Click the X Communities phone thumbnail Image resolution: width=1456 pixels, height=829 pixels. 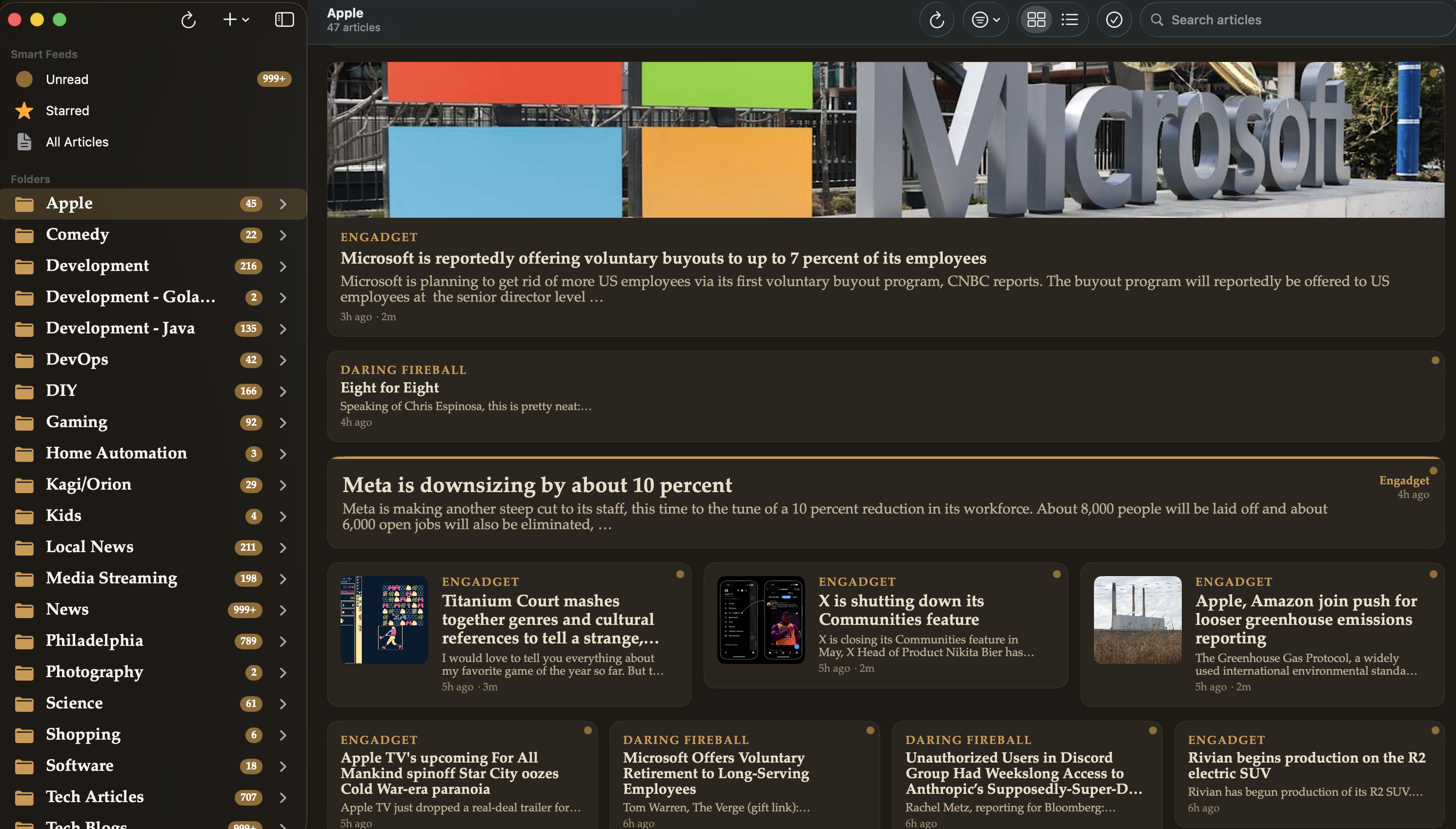tap(761, 620)
